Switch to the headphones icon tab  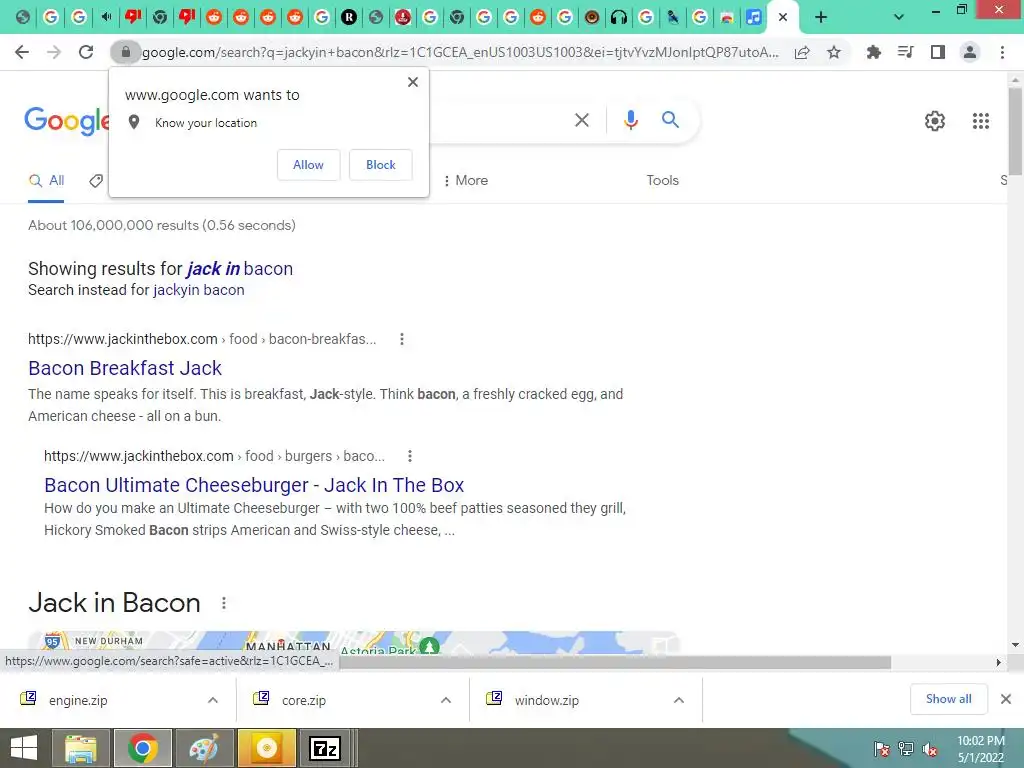tap(618, 17)
